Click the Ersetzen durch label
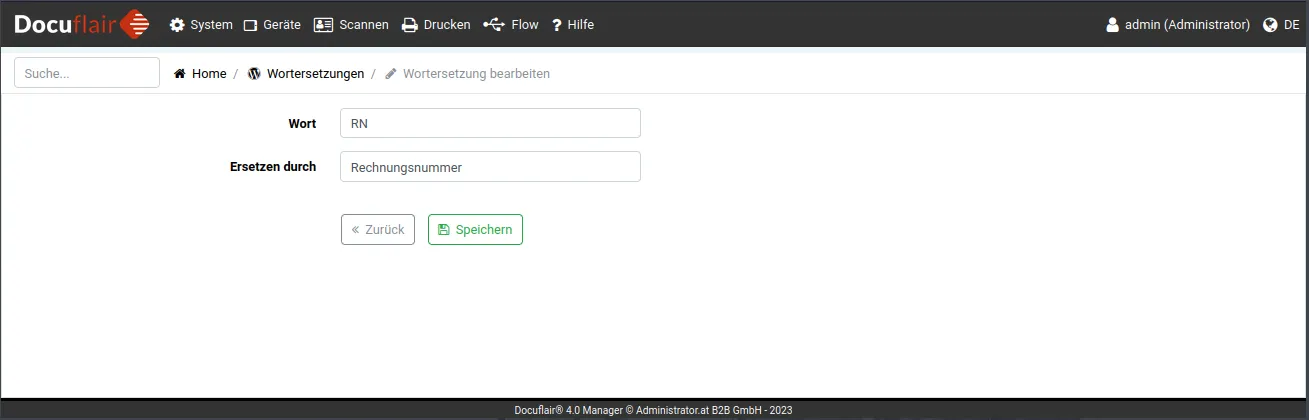Screen dimensions: 1309x420 tap(273, 167)
